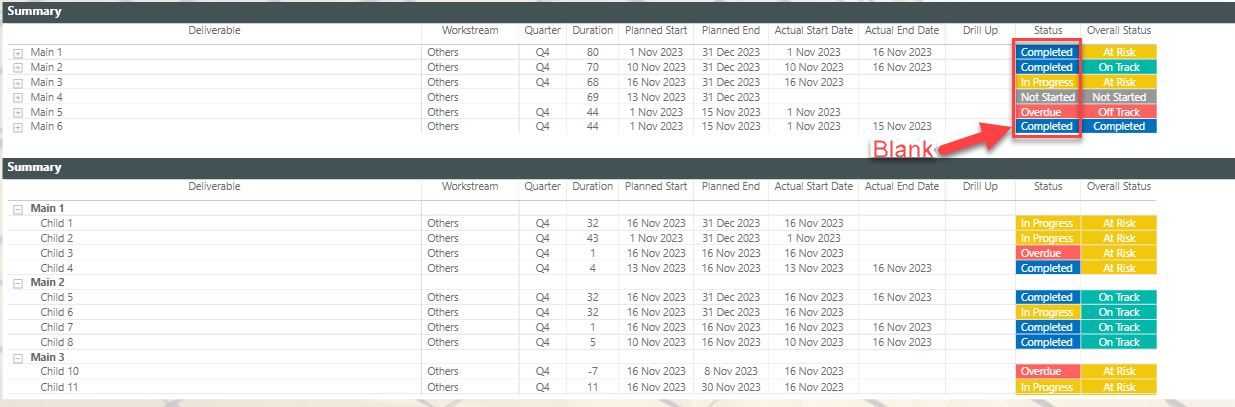The height and width of the screenshot is (407, 1235).
Task: Sort by Quarter header in top table
Action: [x=543, y=30]
